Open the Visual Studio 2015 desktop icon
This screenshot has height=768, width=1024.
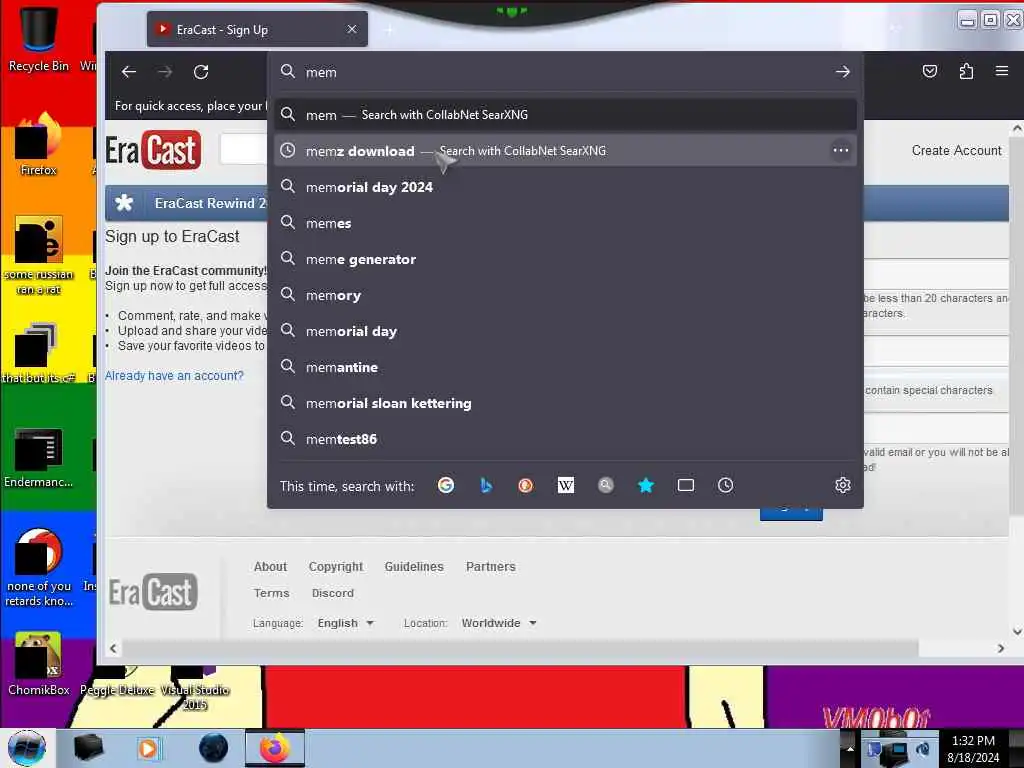(x=195, y=690)
